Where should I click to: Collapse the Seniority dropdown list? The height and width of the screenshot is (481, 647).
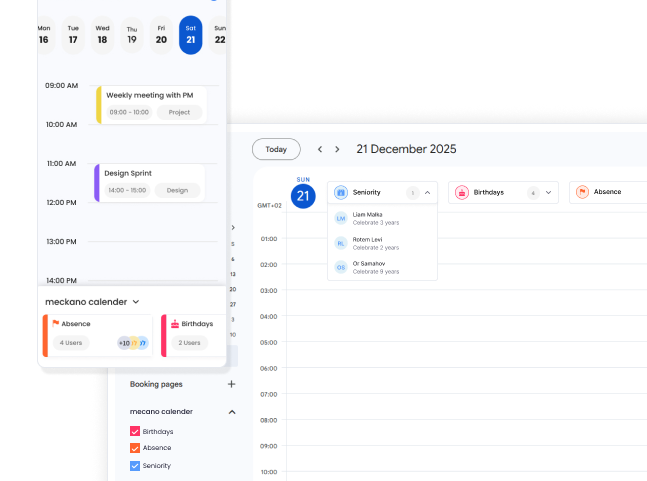click(427, 192)
